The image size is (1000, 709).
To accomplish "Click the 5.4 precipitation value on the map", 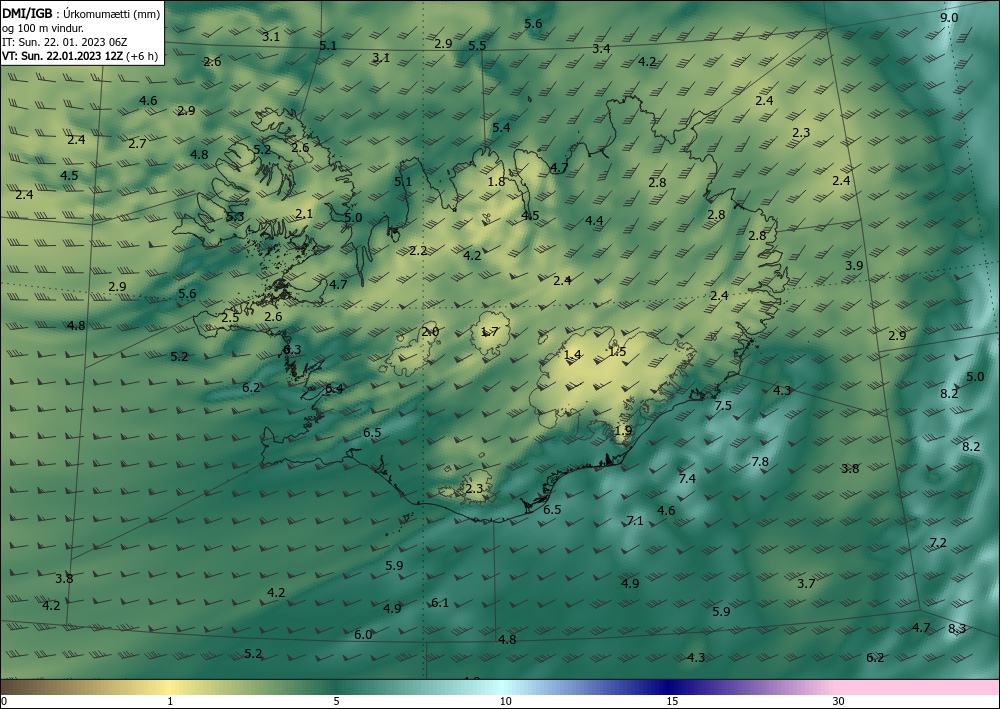I will pyautogui.click(x=501, y=128).
